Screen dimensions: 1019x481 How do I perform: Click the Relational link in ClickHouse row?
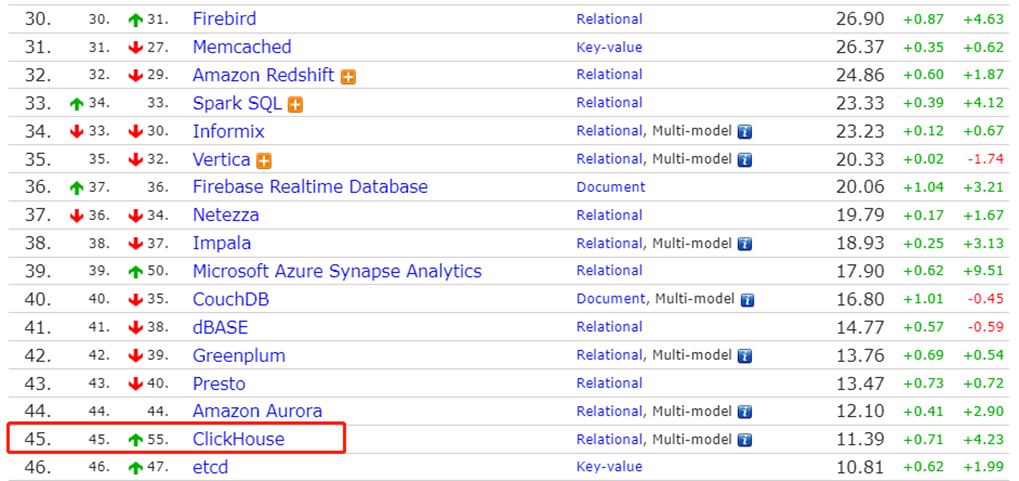point(609,440)
